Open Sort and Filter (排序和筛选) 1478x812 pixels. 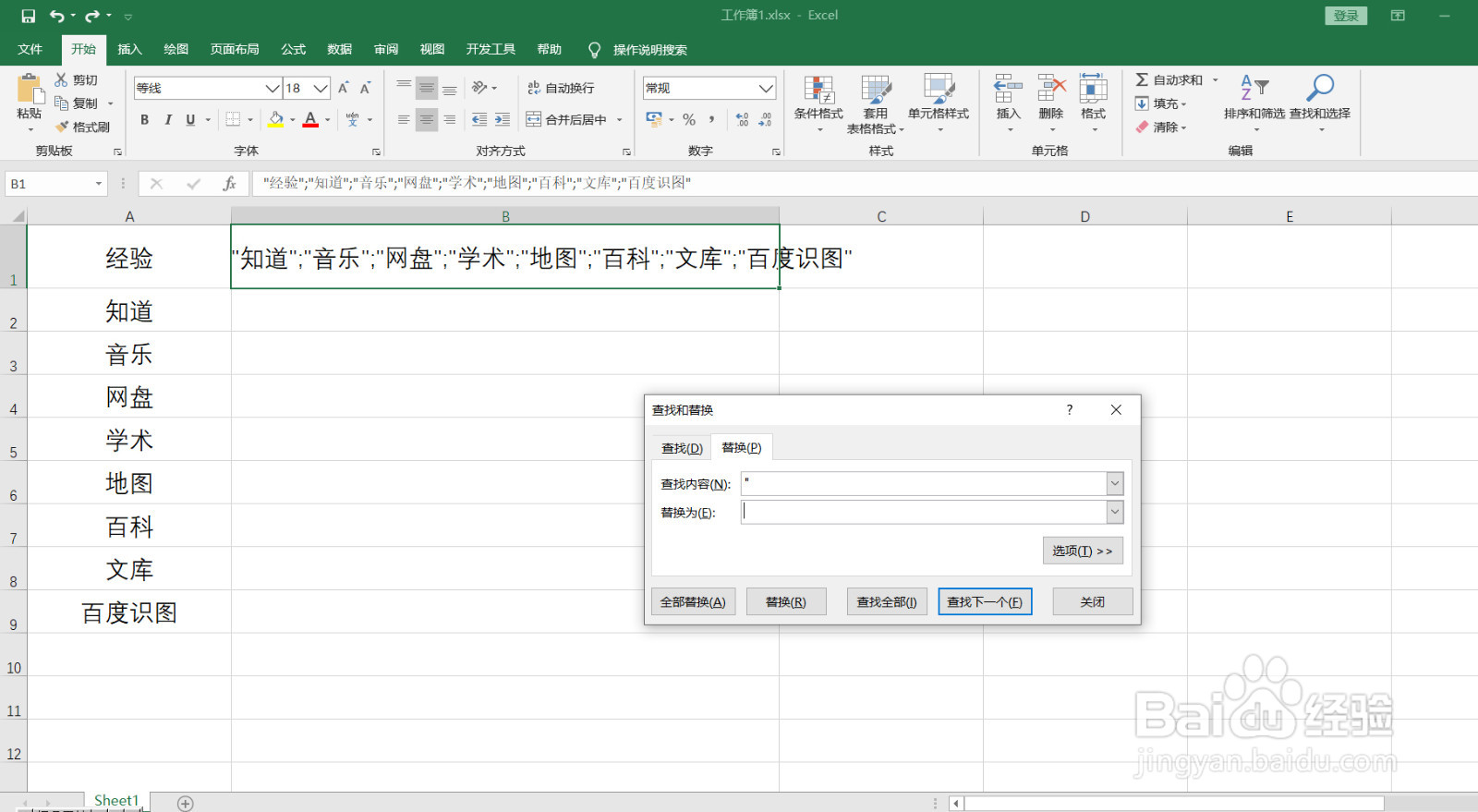1254,102
